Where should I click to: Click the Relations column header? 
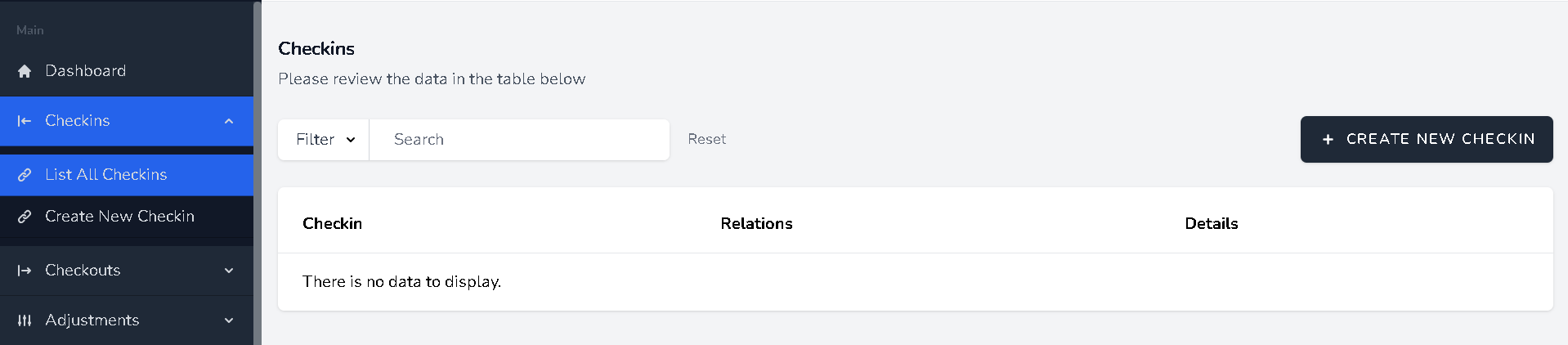pos(756,224)
